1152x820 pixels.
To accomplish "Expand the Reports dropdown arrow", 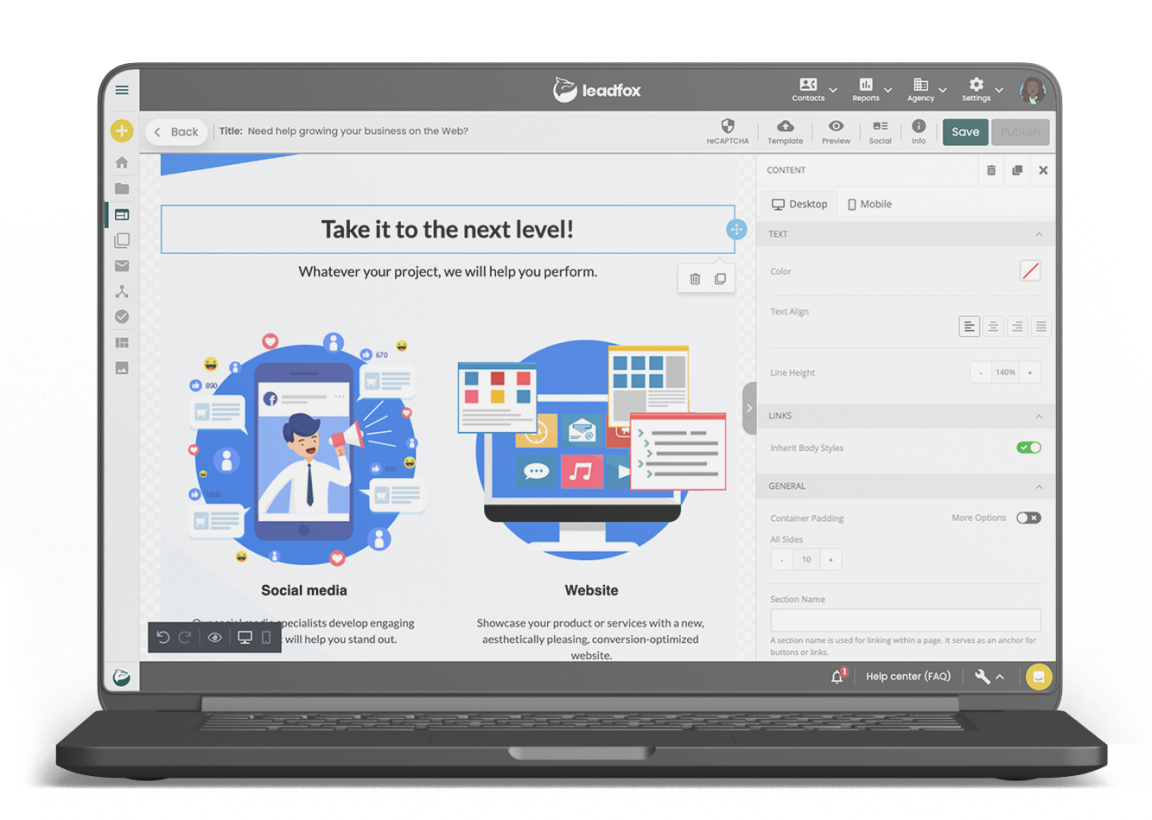I will click(888, 90).
